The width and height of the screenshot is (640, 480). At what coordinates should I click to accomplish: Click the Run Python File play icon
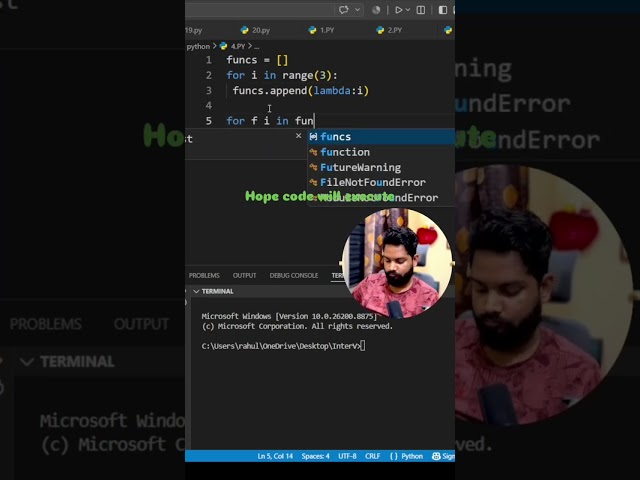[x=398, y=10]
